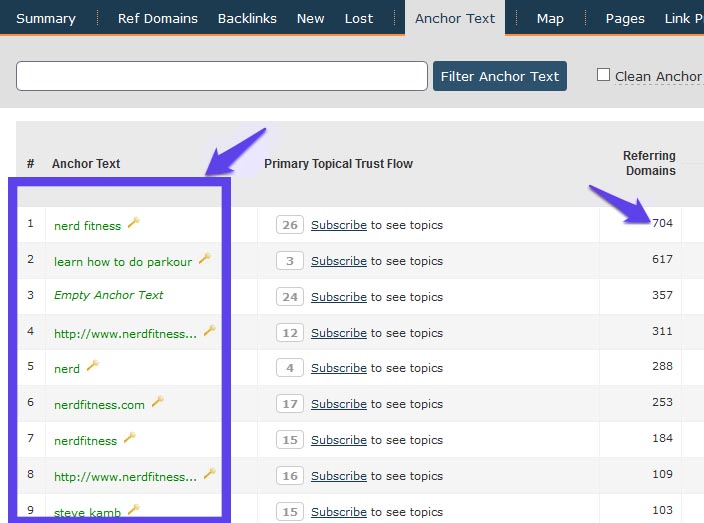The width and height of the screenshot is (704, 523).
Task: Click Subscribe link in row with 288 domains
Action: pyautogui.click(x=339, y=368)
